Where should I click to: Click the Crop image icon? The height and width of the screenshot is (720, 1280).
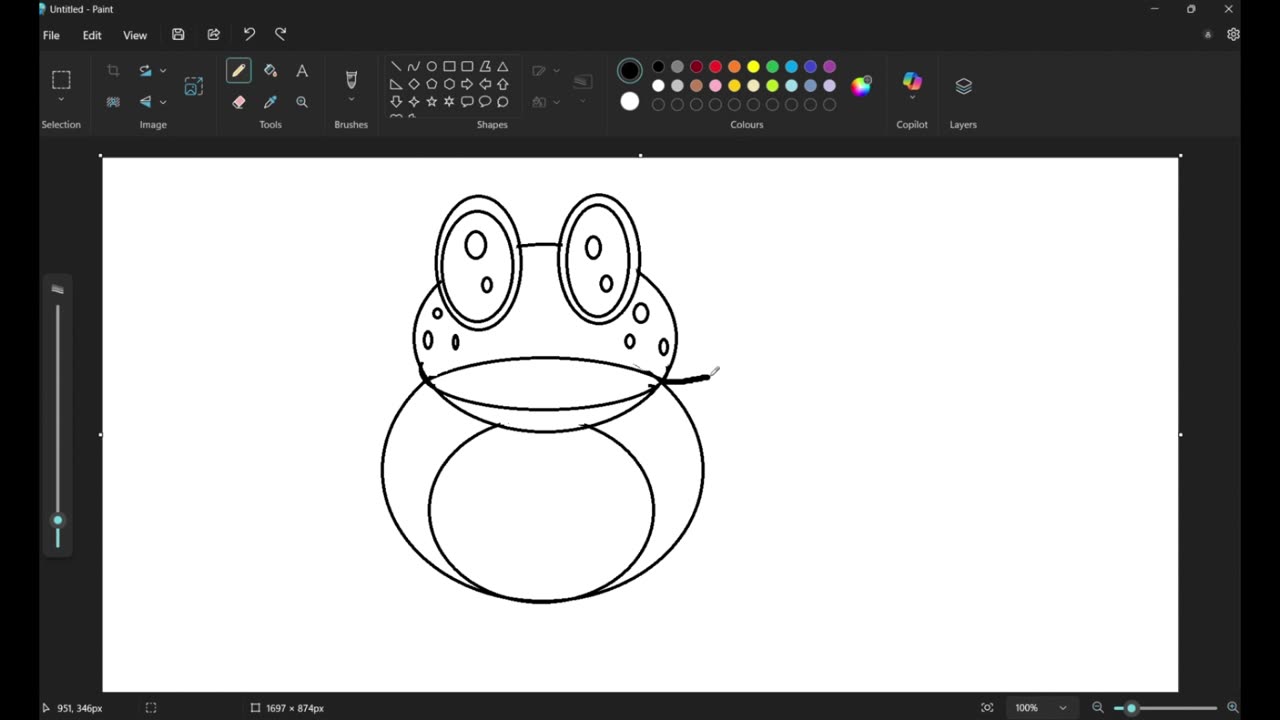tap(113, 71)
